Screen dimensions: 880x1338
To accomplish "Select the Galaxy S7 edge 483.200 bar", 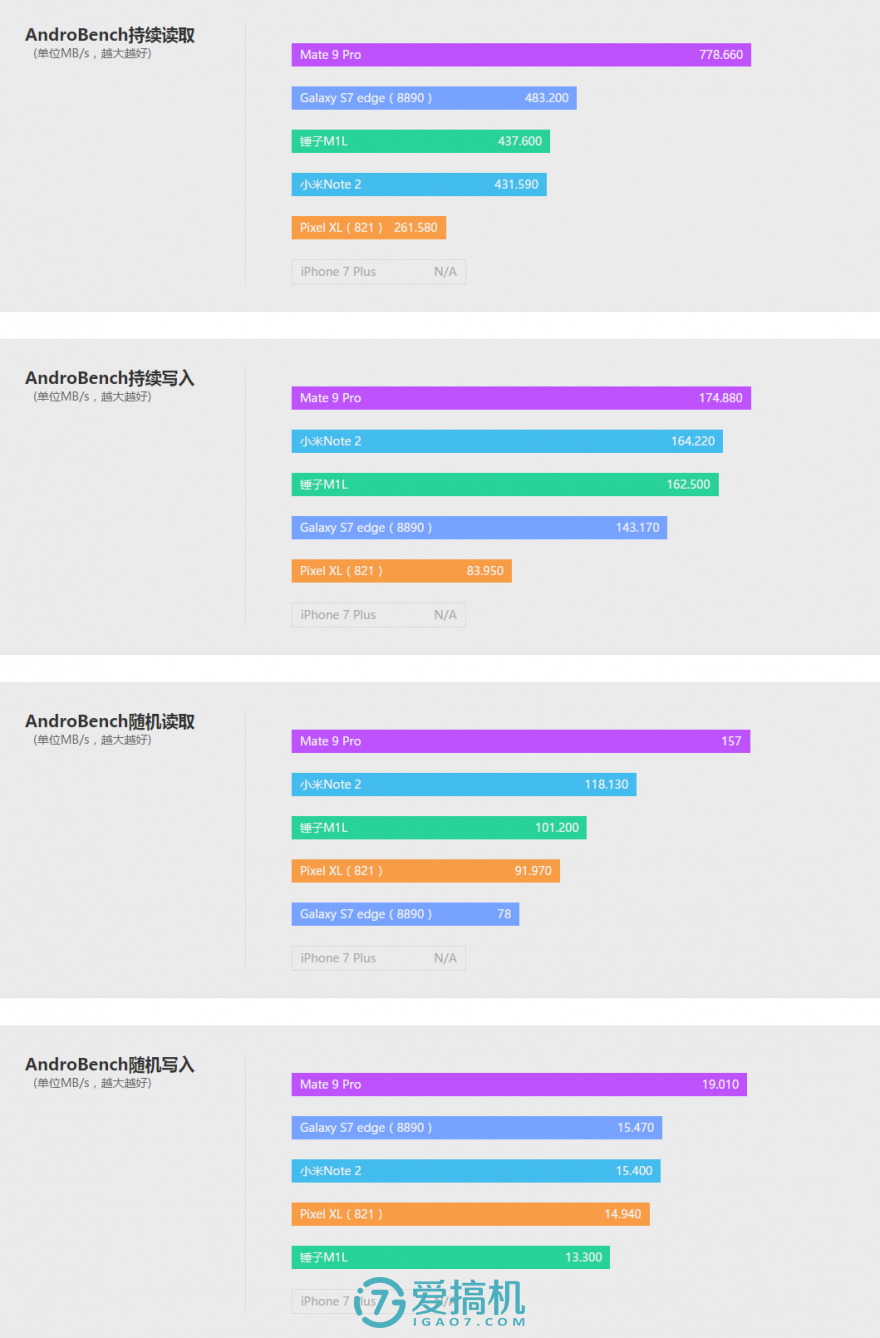I will (x=434, y=98).
